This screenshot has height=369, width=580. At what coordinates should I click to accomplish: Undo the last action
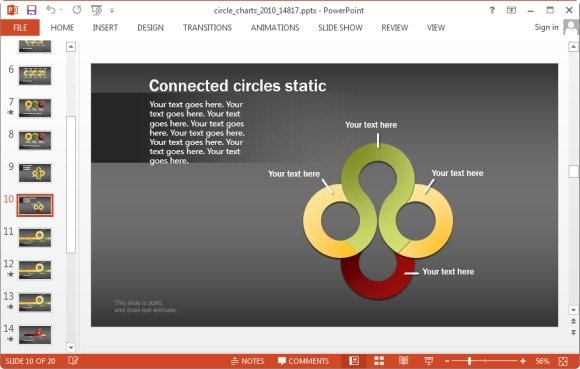click(51, 10)
